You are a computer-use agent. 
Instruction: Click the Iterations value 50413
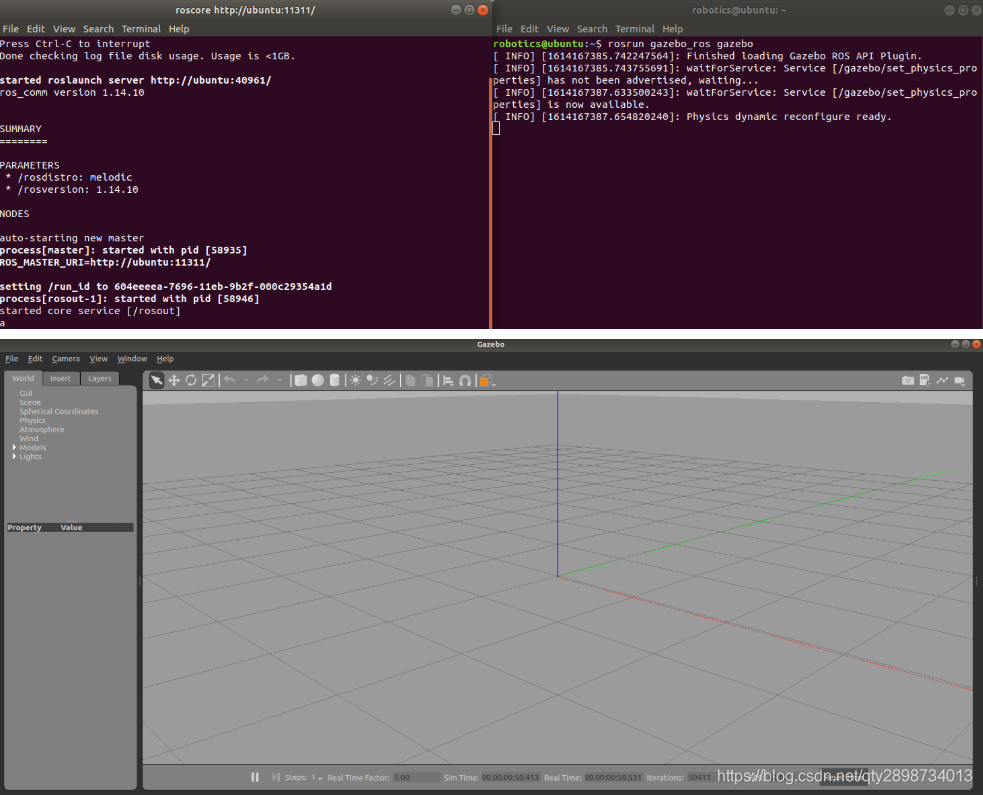699,777
